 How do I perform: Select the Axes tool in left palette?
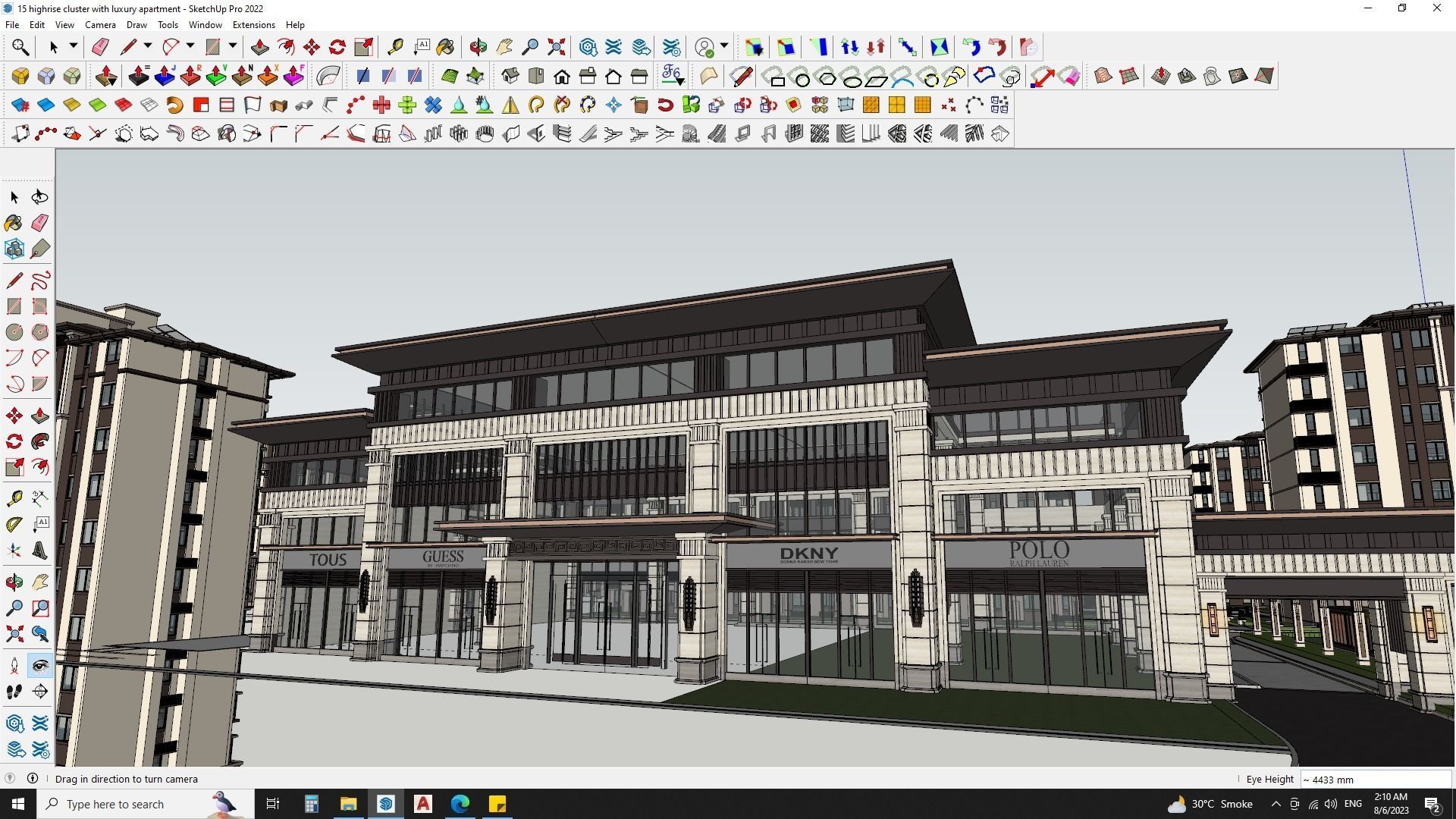14,551
